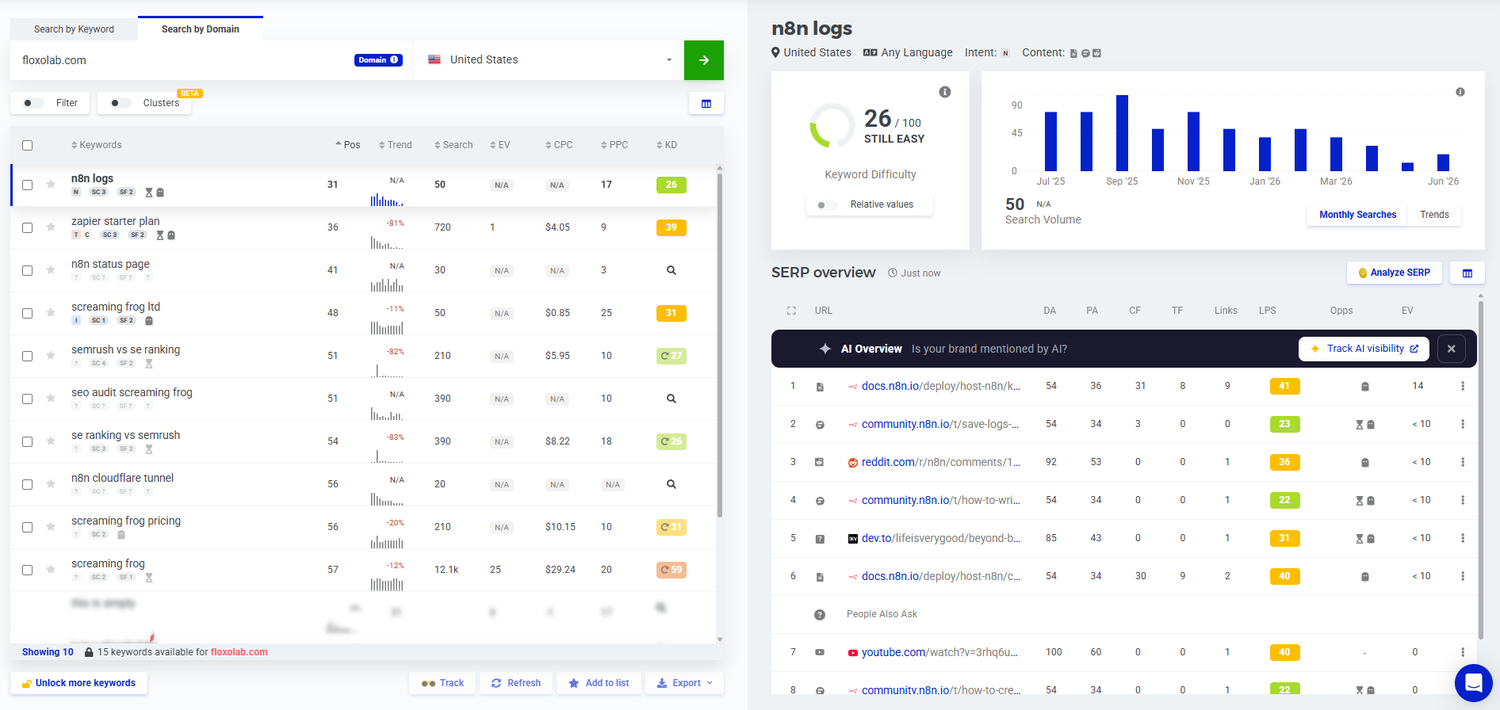Sort by Search column
Viewport: 1500px width, 710px height.
click(x=453, y=145)
